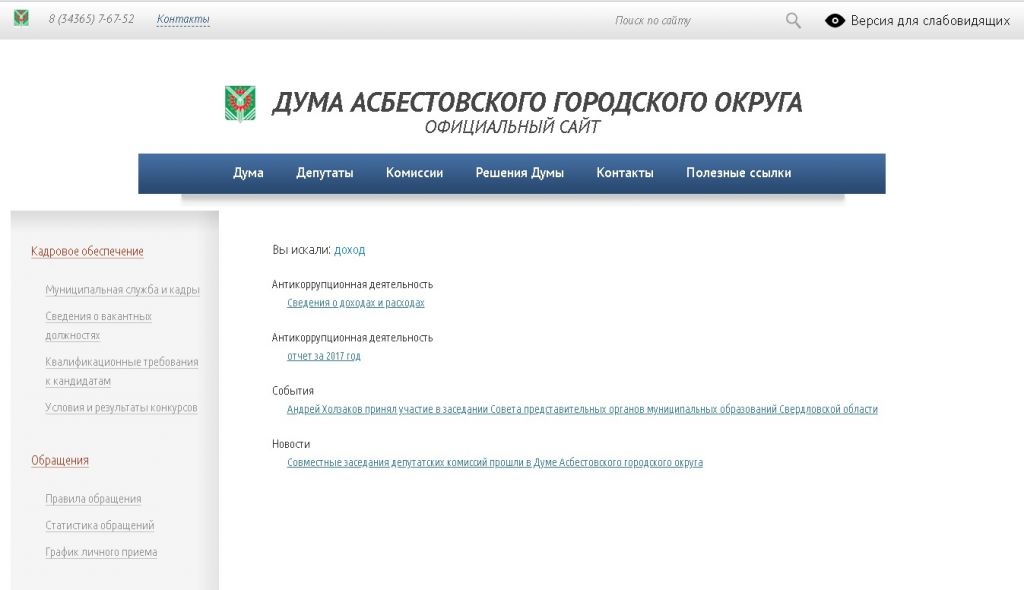Click the search magnifier icon

click(x=793, y=20)
